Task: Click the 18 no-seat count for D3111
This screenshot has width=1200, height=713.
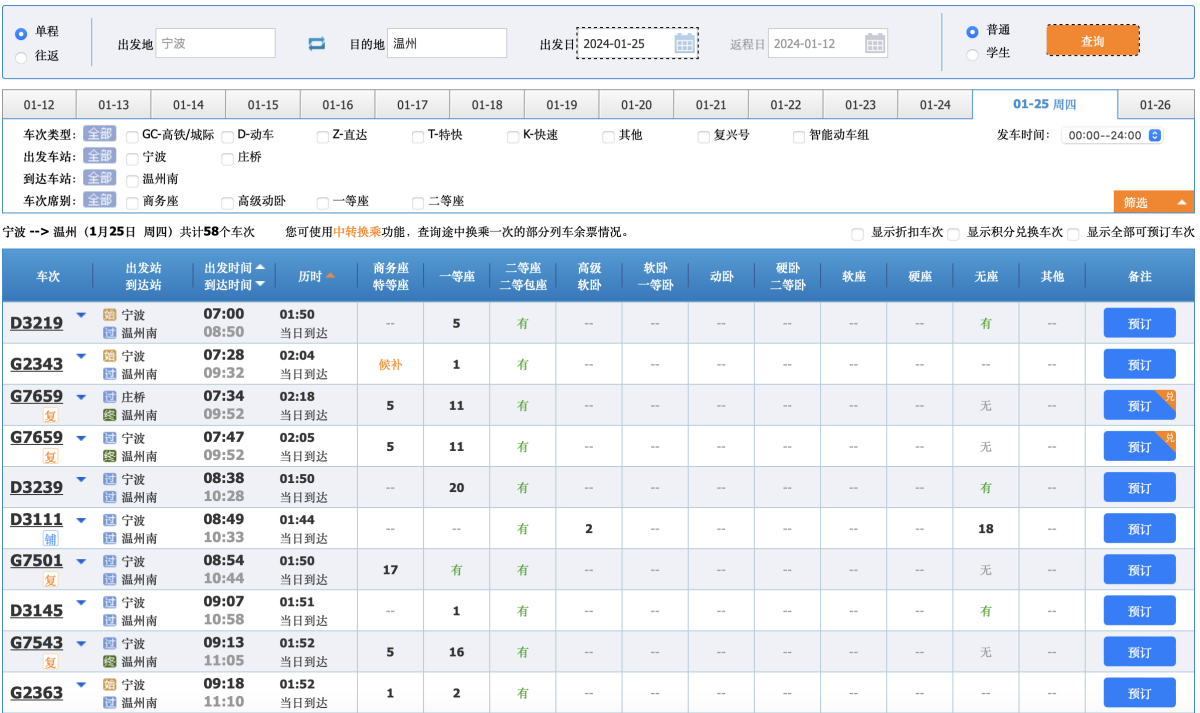Action: click(x=986, y=529)
